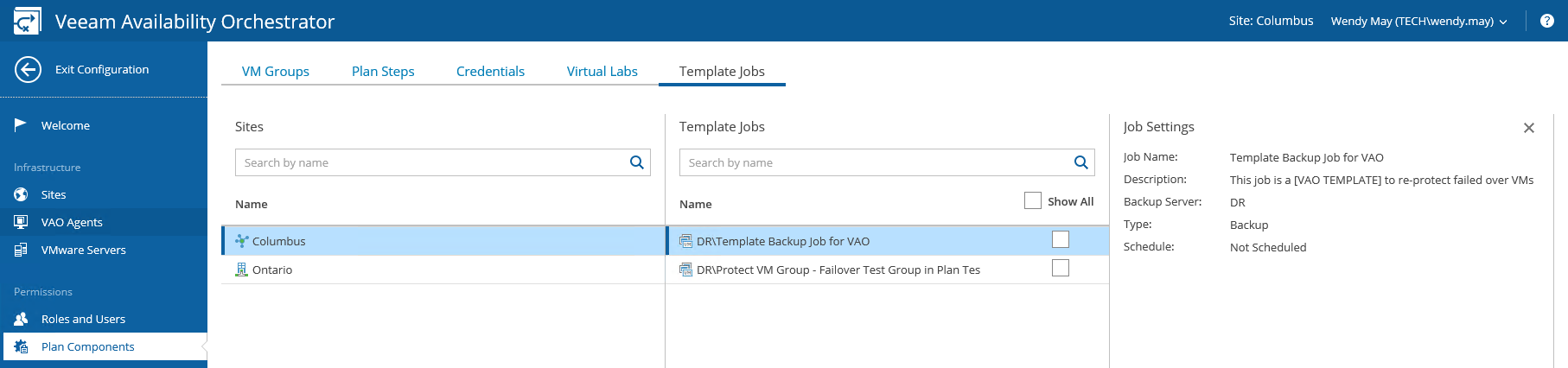This screenshot has width=1568, height=368.
Task: Open the Virtual Labs tab
Action: tap(602, 71)
